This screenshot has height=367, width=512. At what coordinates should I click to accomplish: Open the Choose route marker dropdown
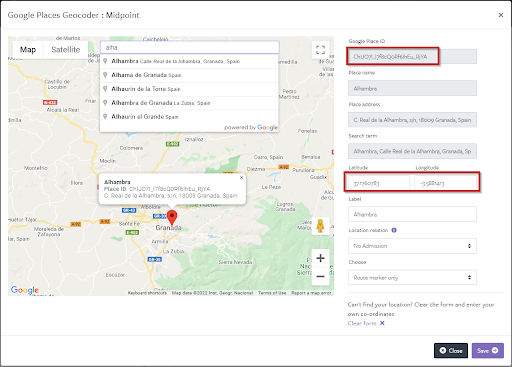[412, 278]
